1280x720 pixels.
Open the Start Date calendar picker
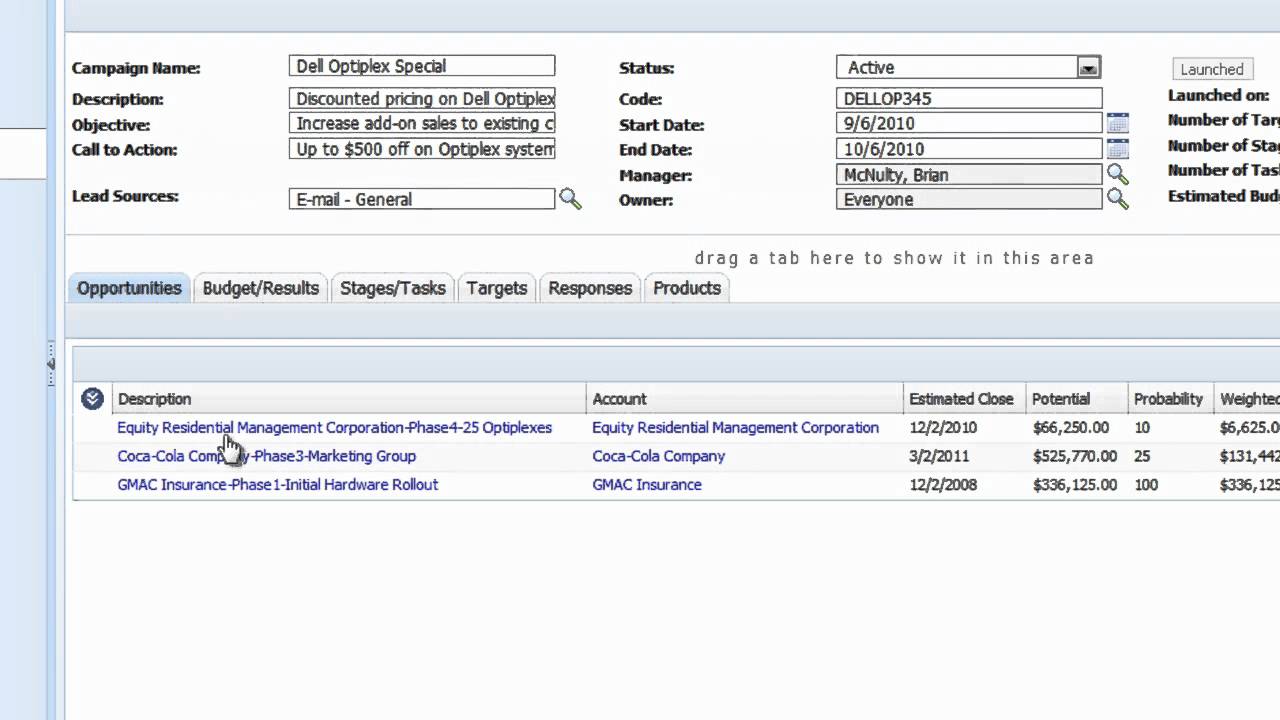point(1117,123)
